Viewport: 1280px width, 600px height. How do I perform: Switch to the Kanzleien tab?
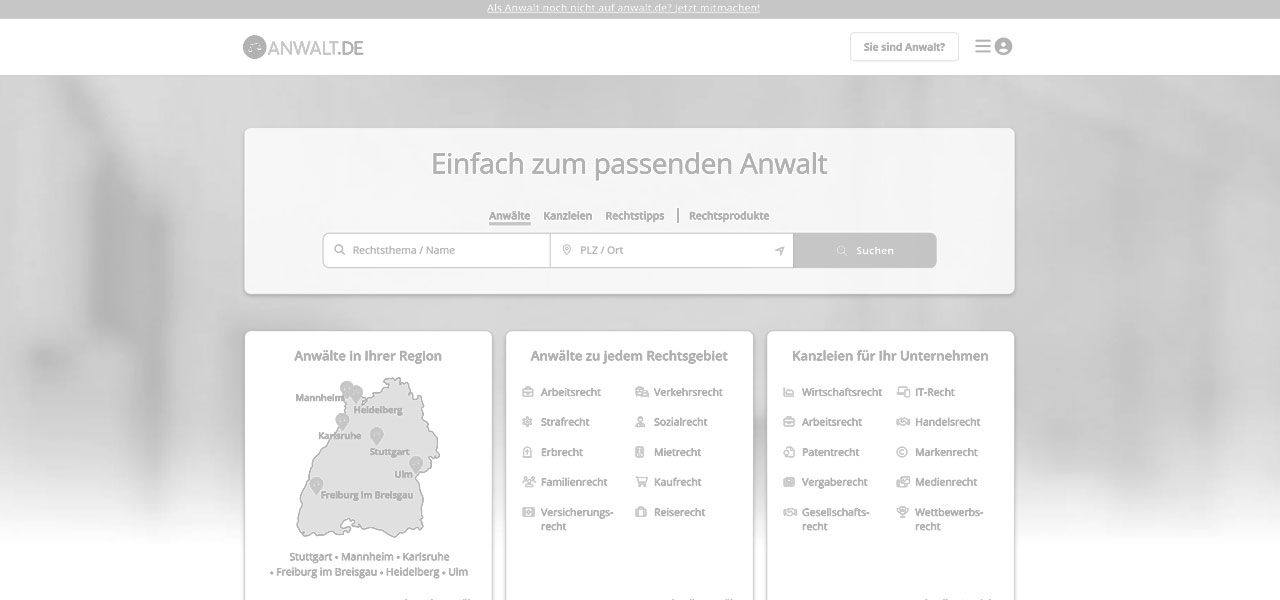coord(568,215)
